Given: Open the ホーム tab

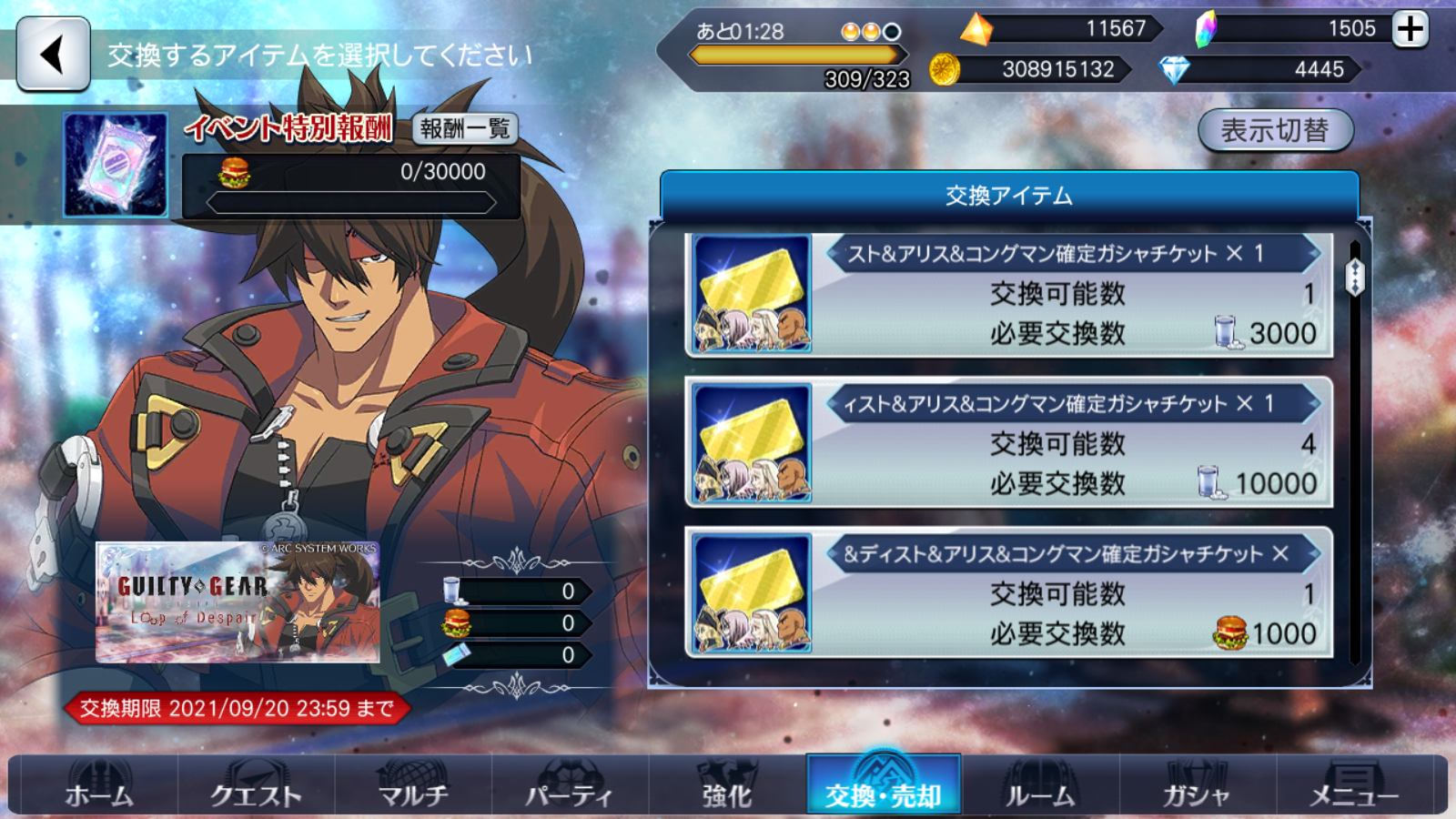Looking at the screenshot, I should click(99, 785).
